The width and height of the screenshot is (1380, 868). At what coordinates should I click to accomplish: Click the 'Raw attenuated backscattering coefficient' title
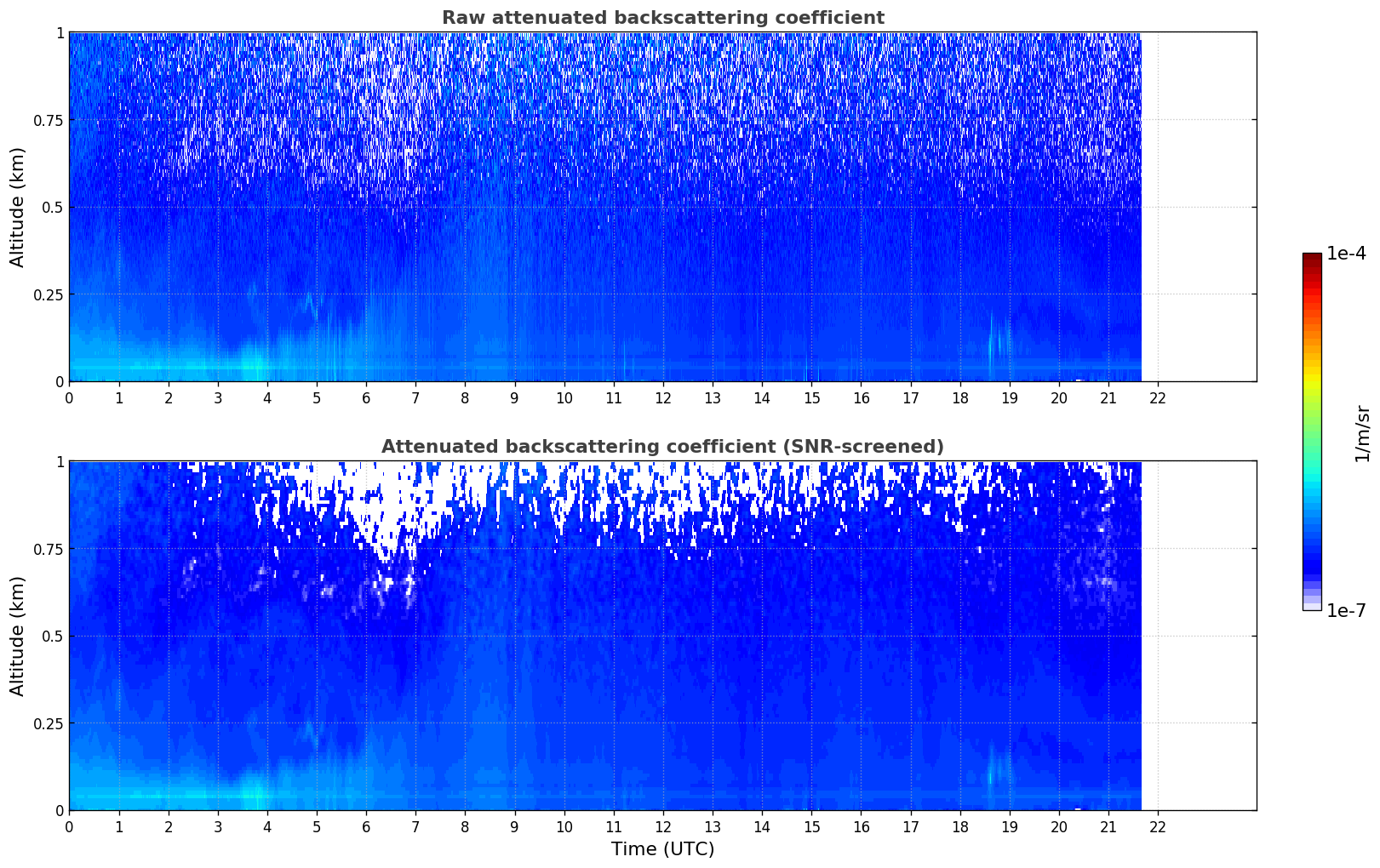pyautogui.click(x=662, y=18)
